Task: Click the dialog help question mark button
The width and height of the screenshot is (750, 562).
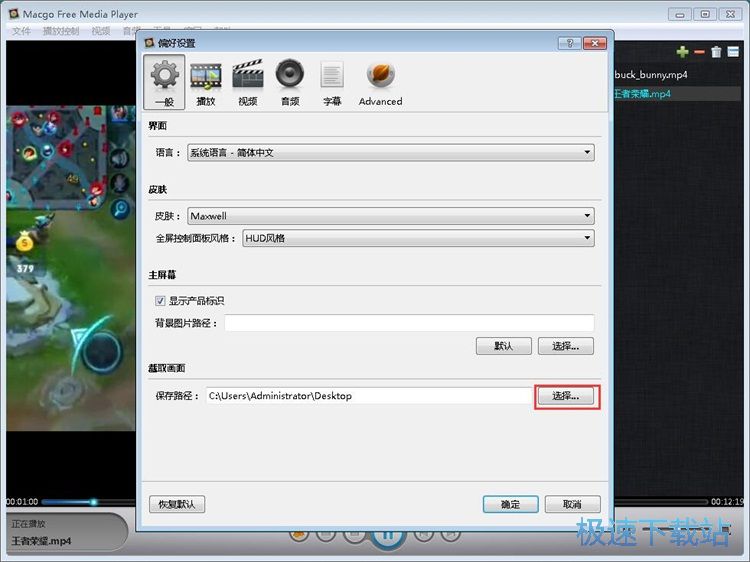Action: 570,43
